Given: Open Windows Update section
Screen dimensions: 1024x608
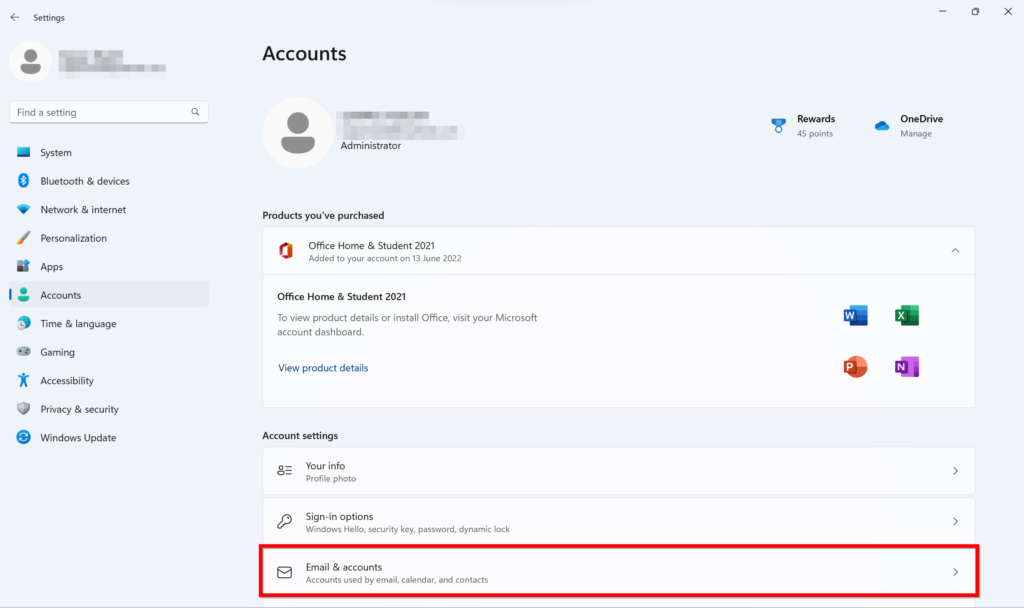Looking at the screenshot, I should pyautogui.click(x=78, y=438).
